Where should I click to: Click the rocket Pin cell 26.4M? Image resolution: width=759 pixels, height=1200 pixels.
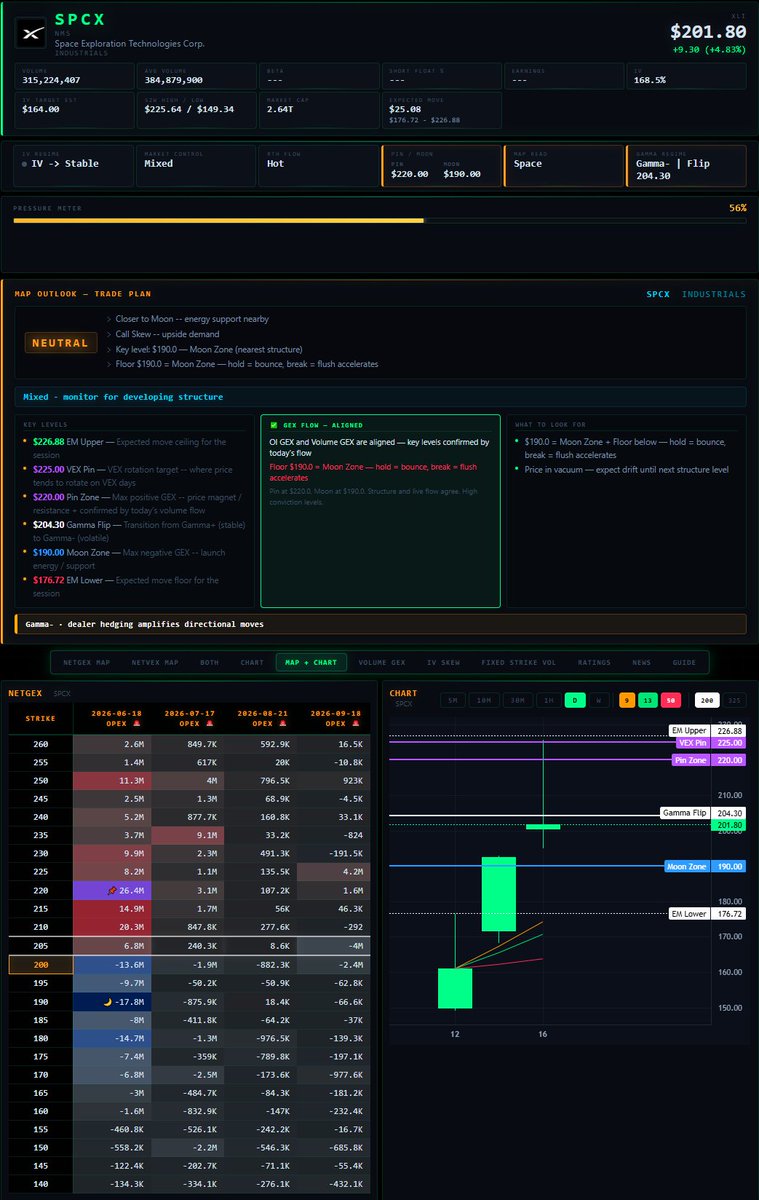[x=111, y=889]
